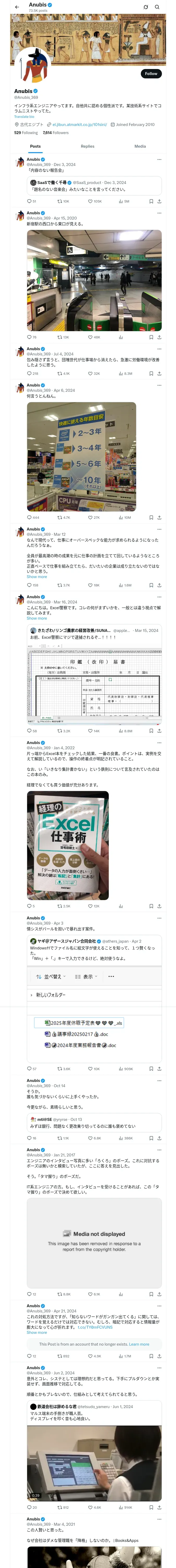Open search with the magnifier icon
This screenshot has width=176, height=1568.
[157, 7]
